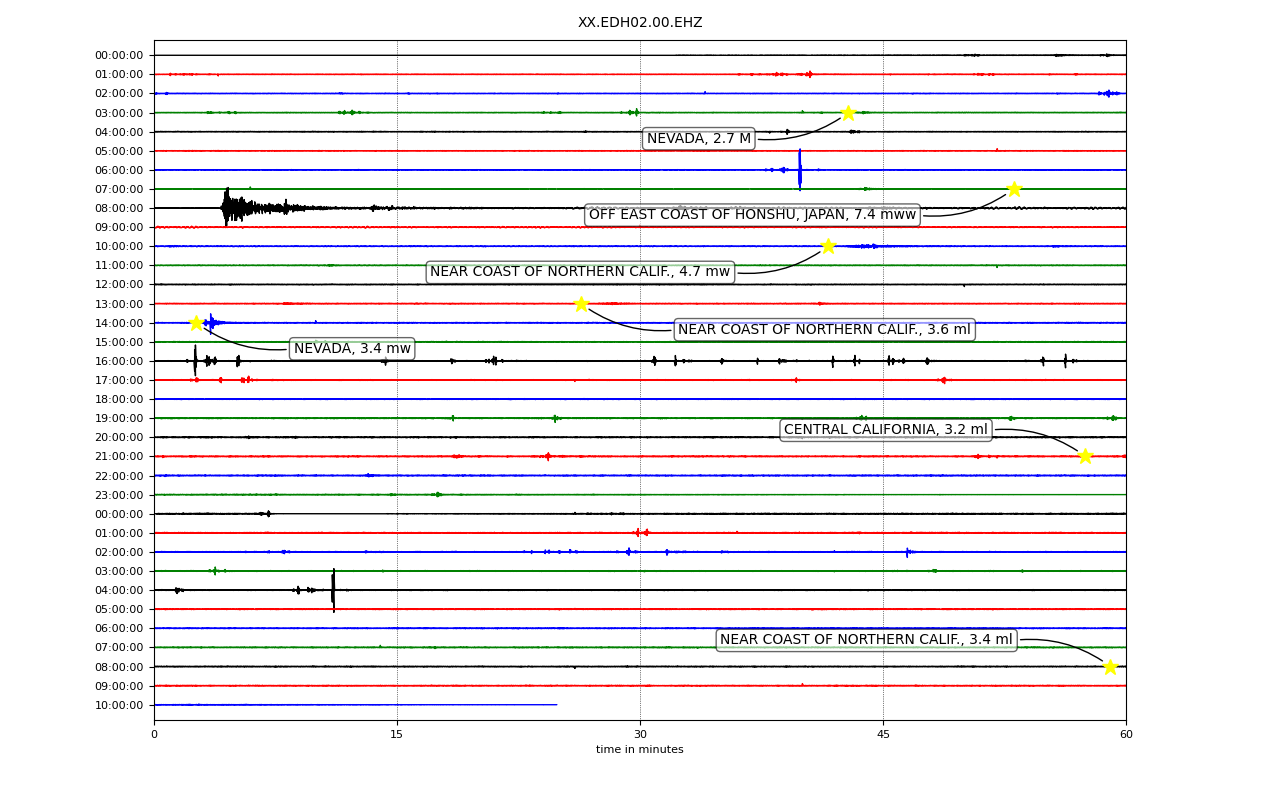Click the large black waveform burst on the 08:00:00 trace
This screenshot has height=800, width=1280.
(x=260, y=208)
